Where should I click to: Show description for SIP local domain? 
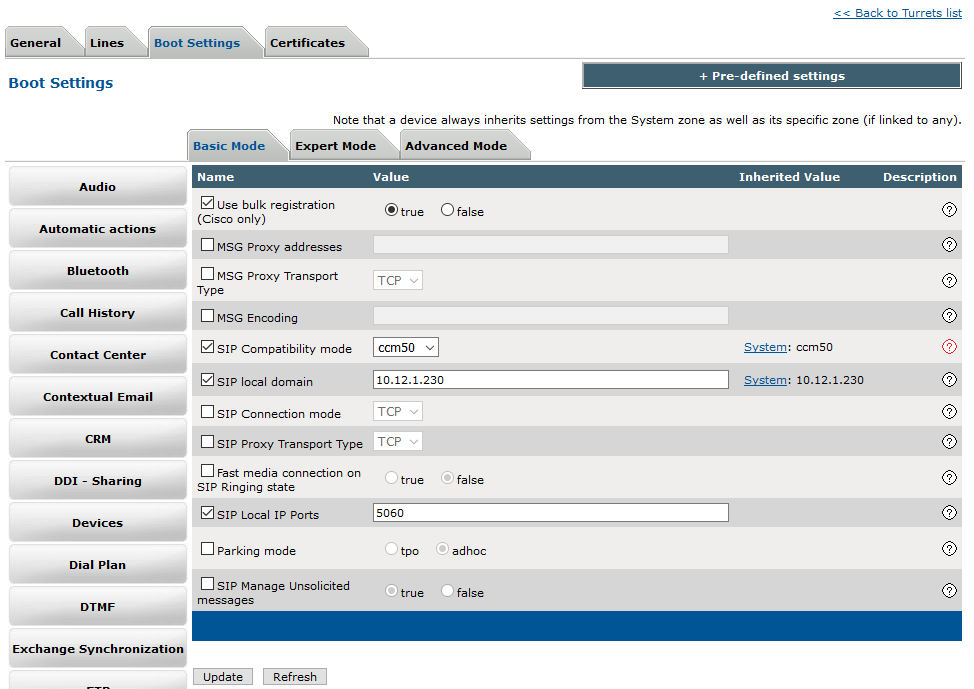click(x=949, y=380)
